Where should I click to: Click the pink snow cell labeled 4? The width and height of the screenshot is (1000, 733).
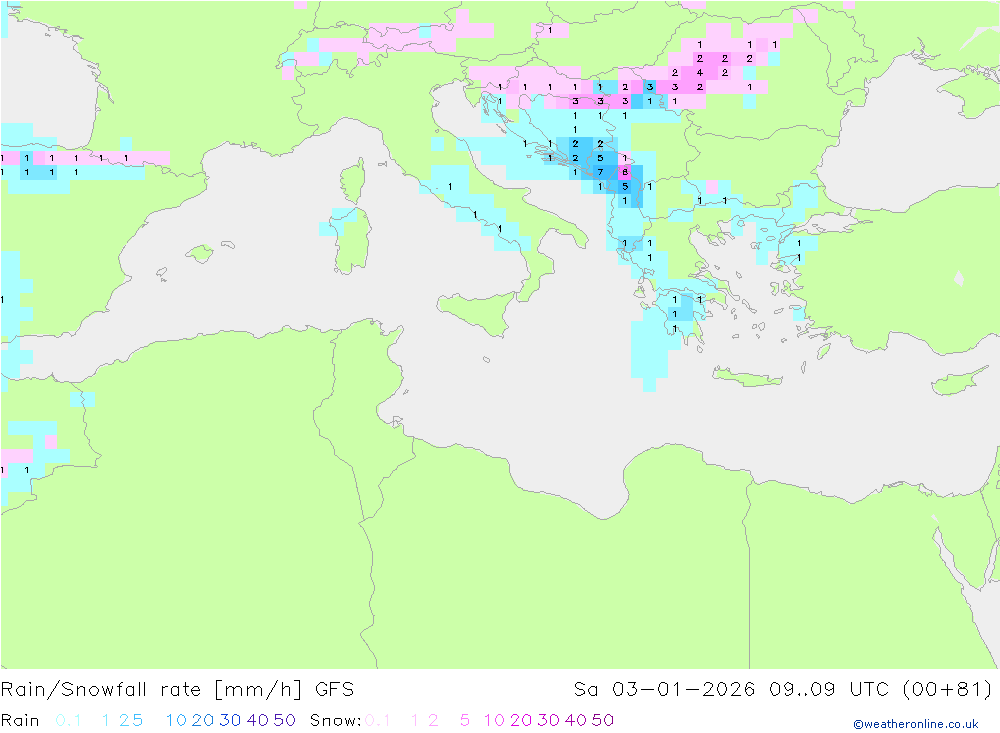pos(700,73)
